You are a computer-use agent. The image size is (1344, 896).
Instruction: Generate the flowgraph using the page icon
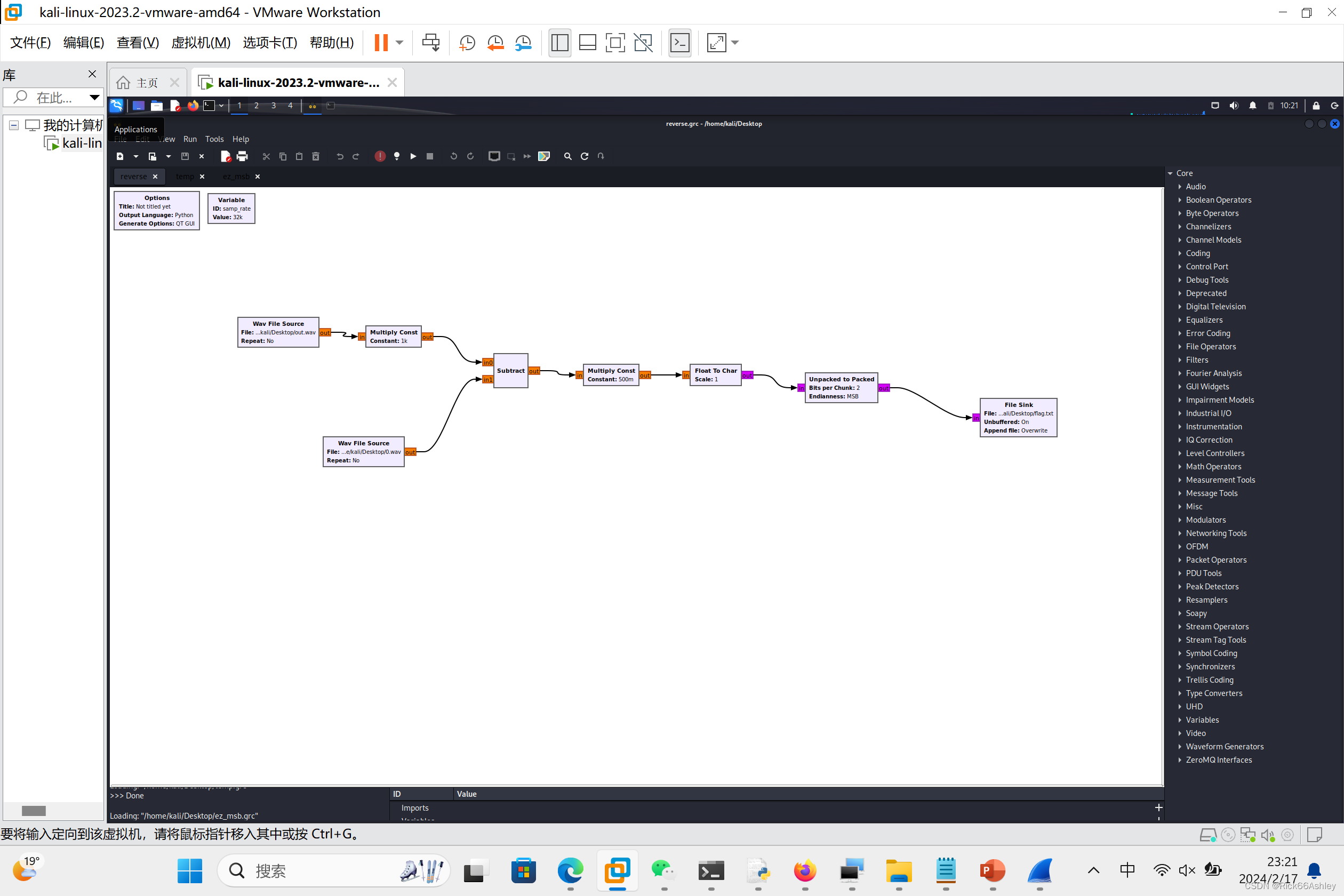[225, 156]
